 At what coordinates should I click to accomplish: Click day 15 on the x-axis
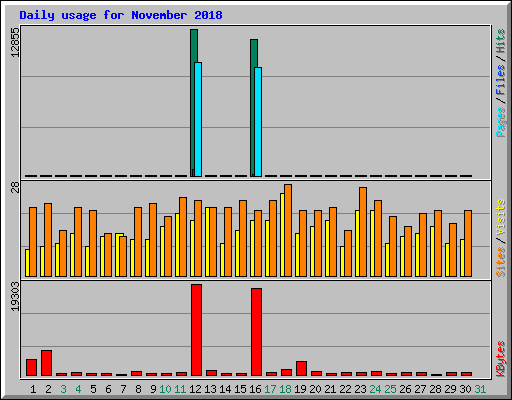240,389
